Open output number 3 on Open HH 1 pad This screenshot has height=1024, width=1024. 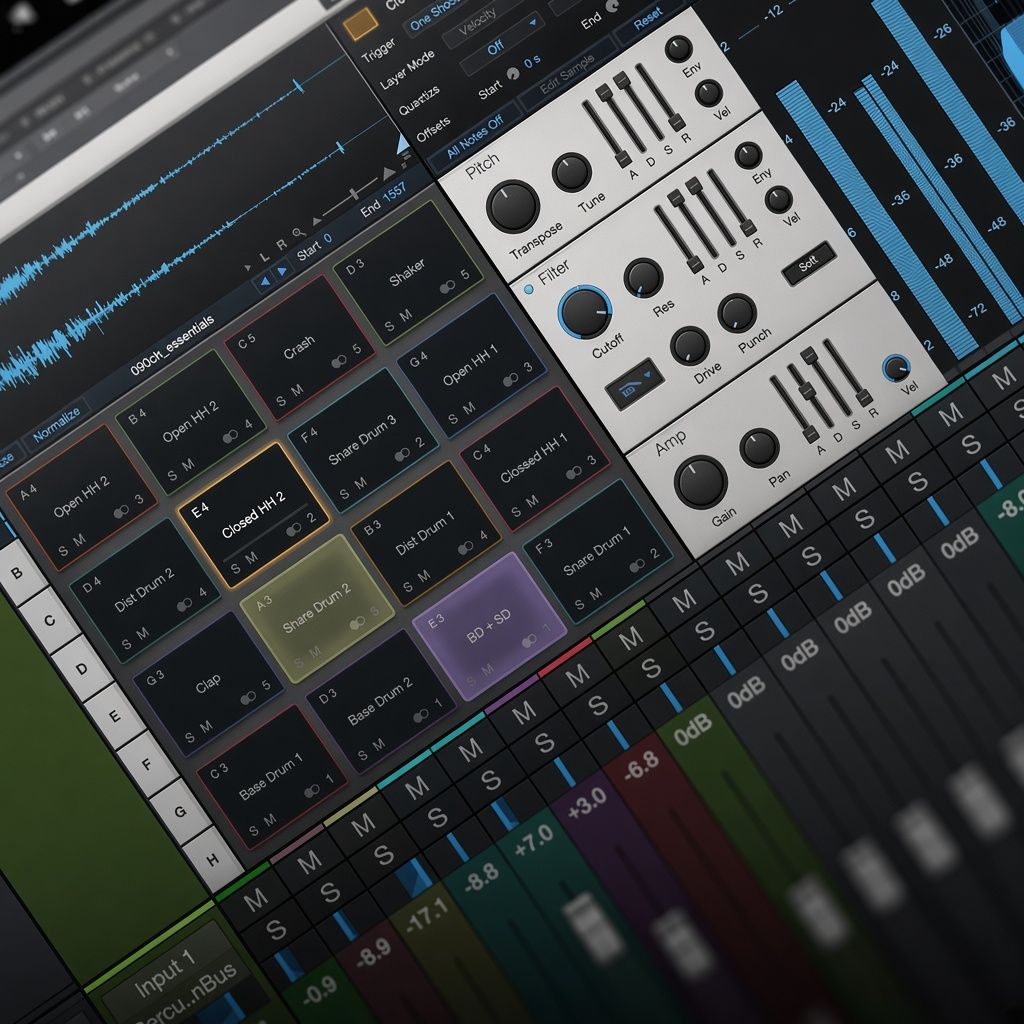coord(528,367)
